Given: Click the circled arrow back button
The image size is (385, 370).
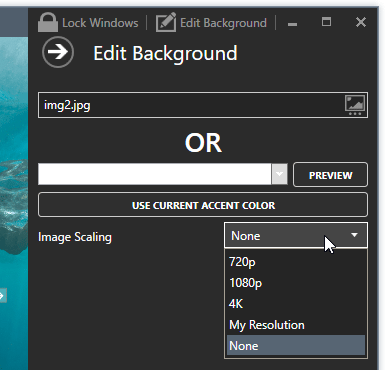Looking at the screenshot, I should click(x=58, y=52).
